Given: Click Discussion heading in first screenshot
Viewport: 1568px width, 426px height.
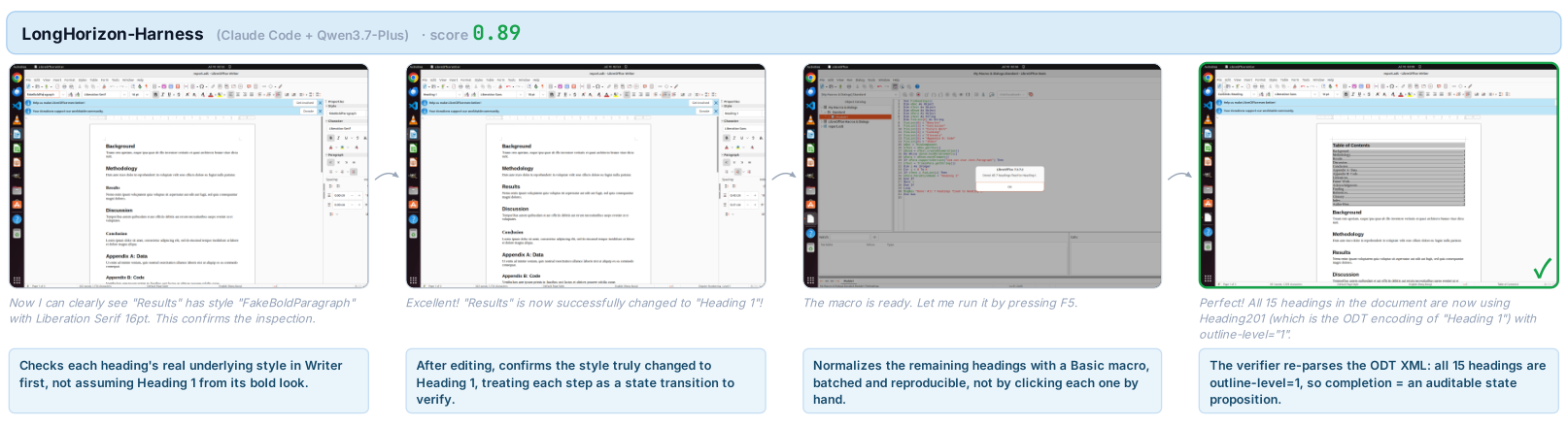Looking at the screenshot, I should click(119, 210).
